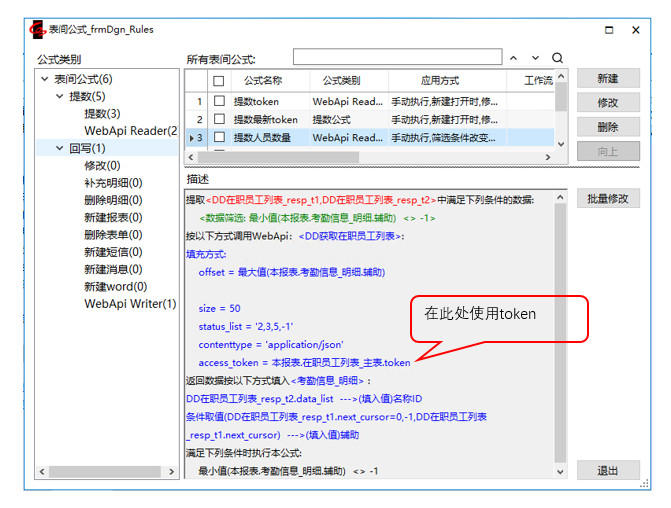
Task: Sort by the 公式名称 column header
Action: [263, 81]
